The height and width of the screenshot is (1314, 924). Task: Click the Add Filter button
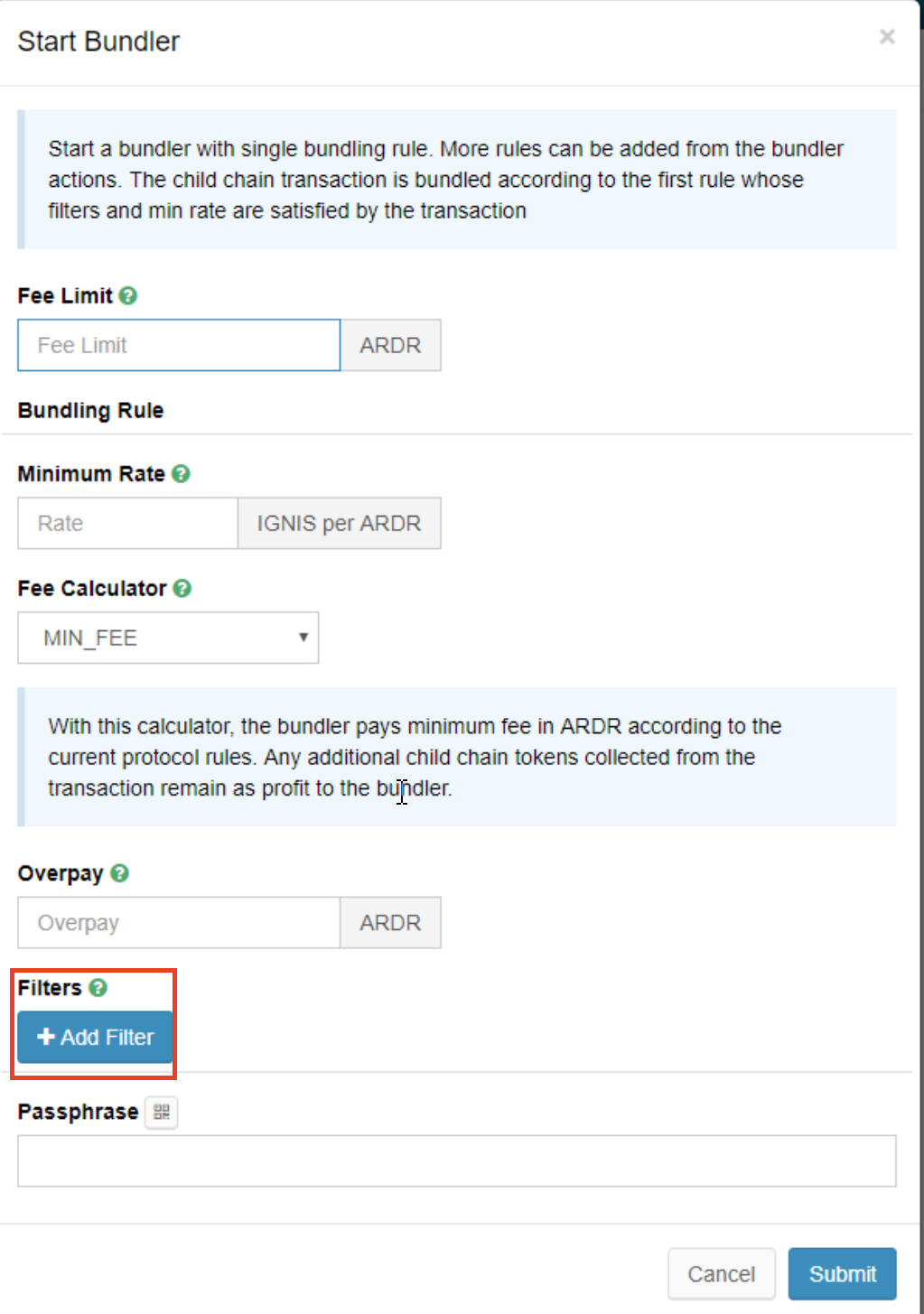pyautogui.click(x=95, y=1037)
